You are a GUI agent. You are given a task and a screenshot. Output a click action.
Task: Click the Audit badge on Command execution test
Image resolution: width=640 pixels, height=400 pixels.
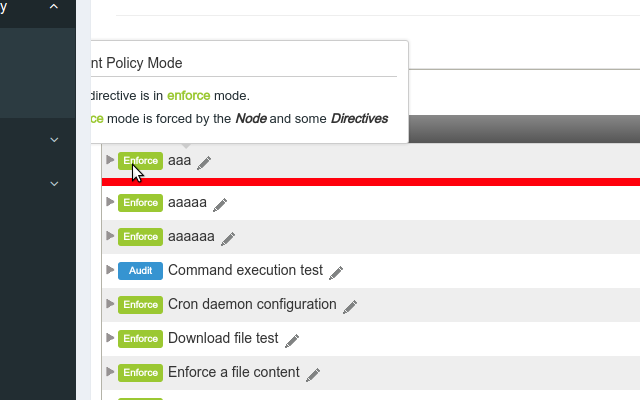pos(140,271)
